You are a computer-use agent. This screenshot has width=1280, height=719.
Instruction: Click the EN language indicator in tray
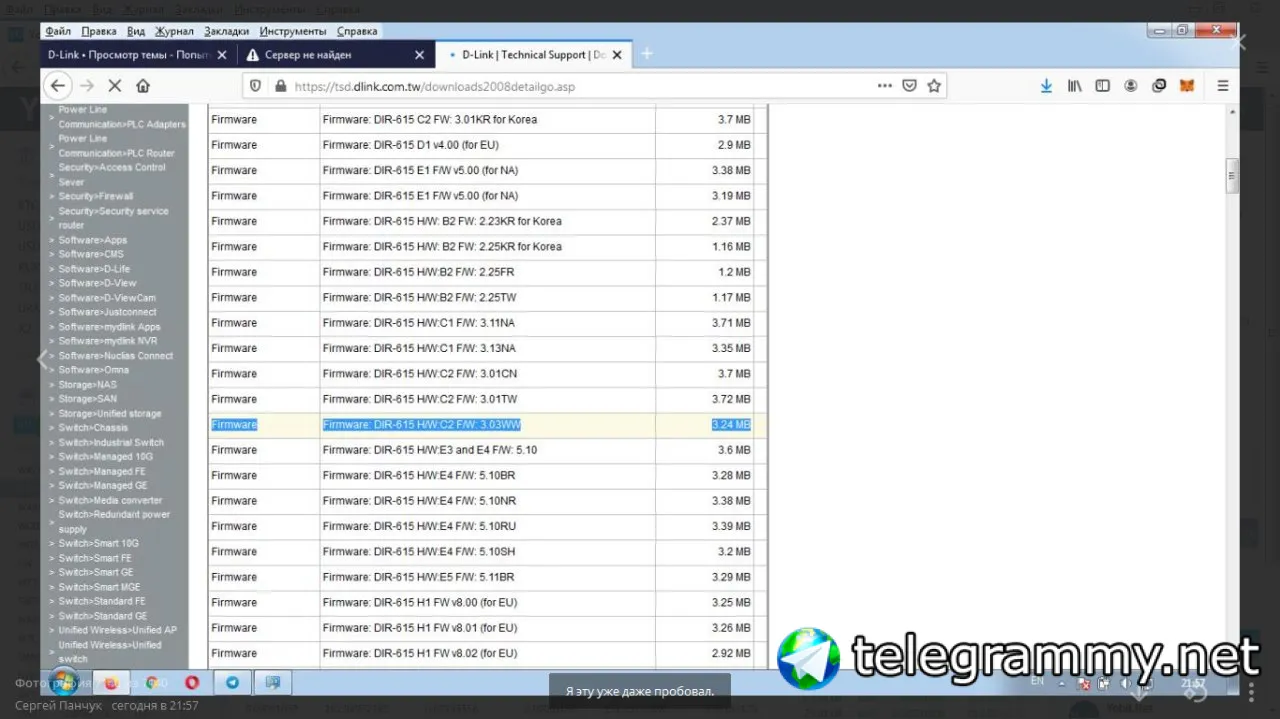tap(1036, 680)
